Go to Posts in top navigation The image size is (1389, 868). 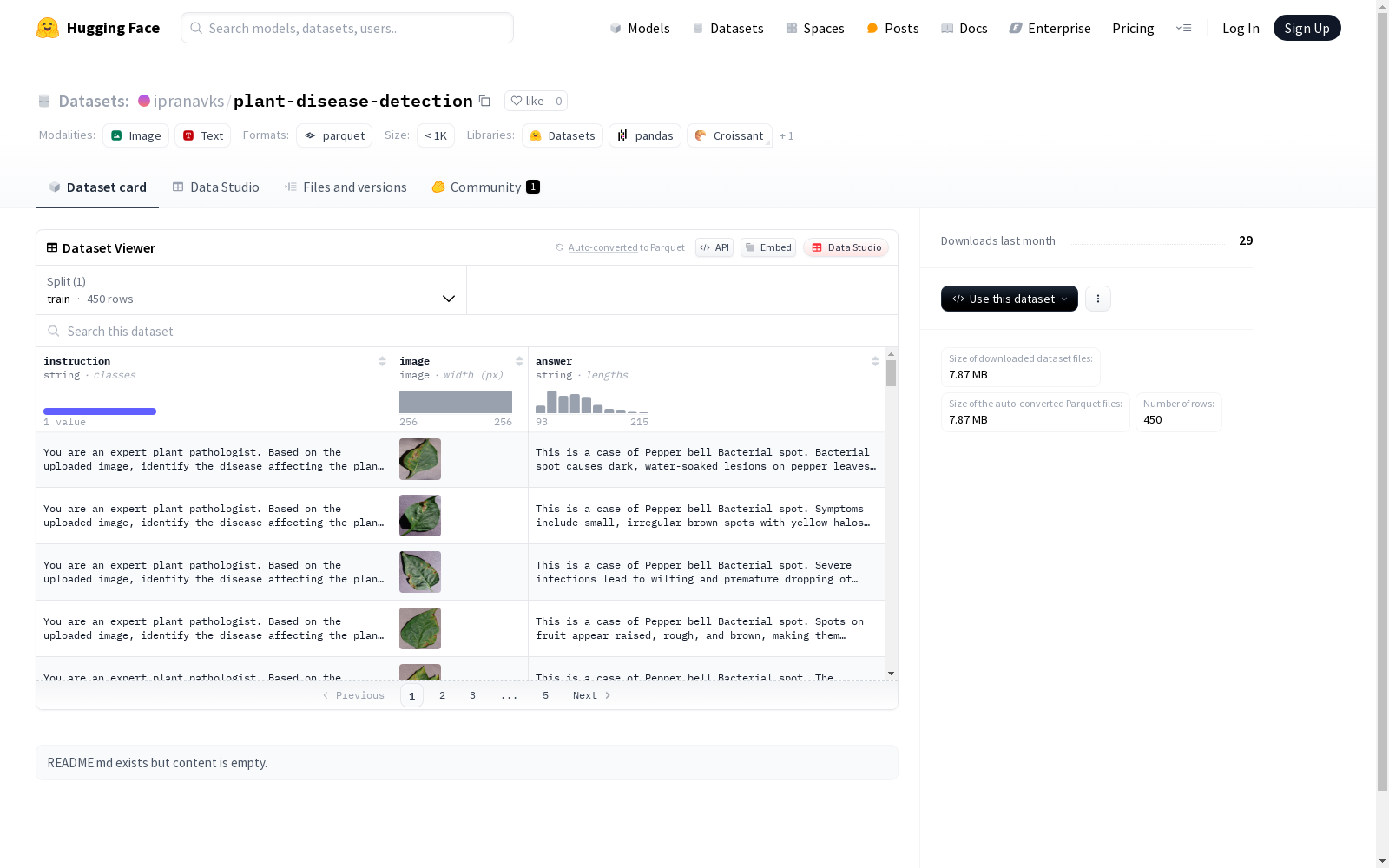point(892,28)
